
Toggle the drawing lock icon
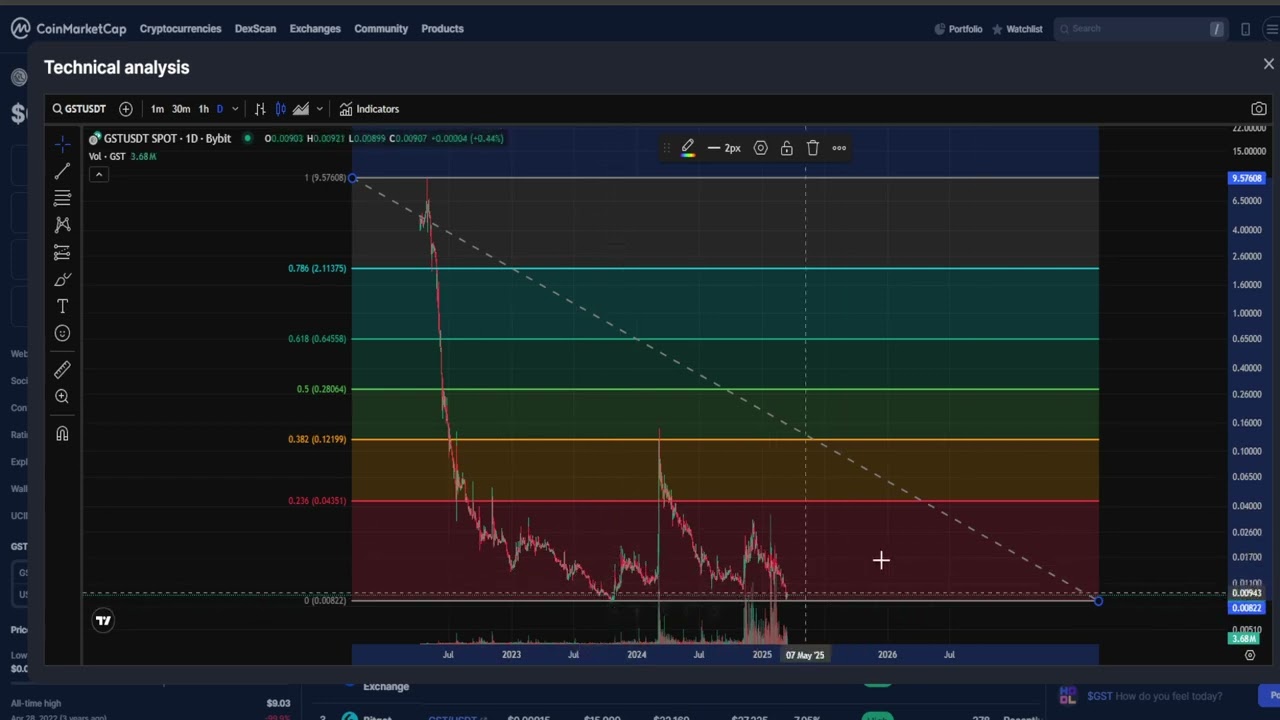(x=787, y=148)
